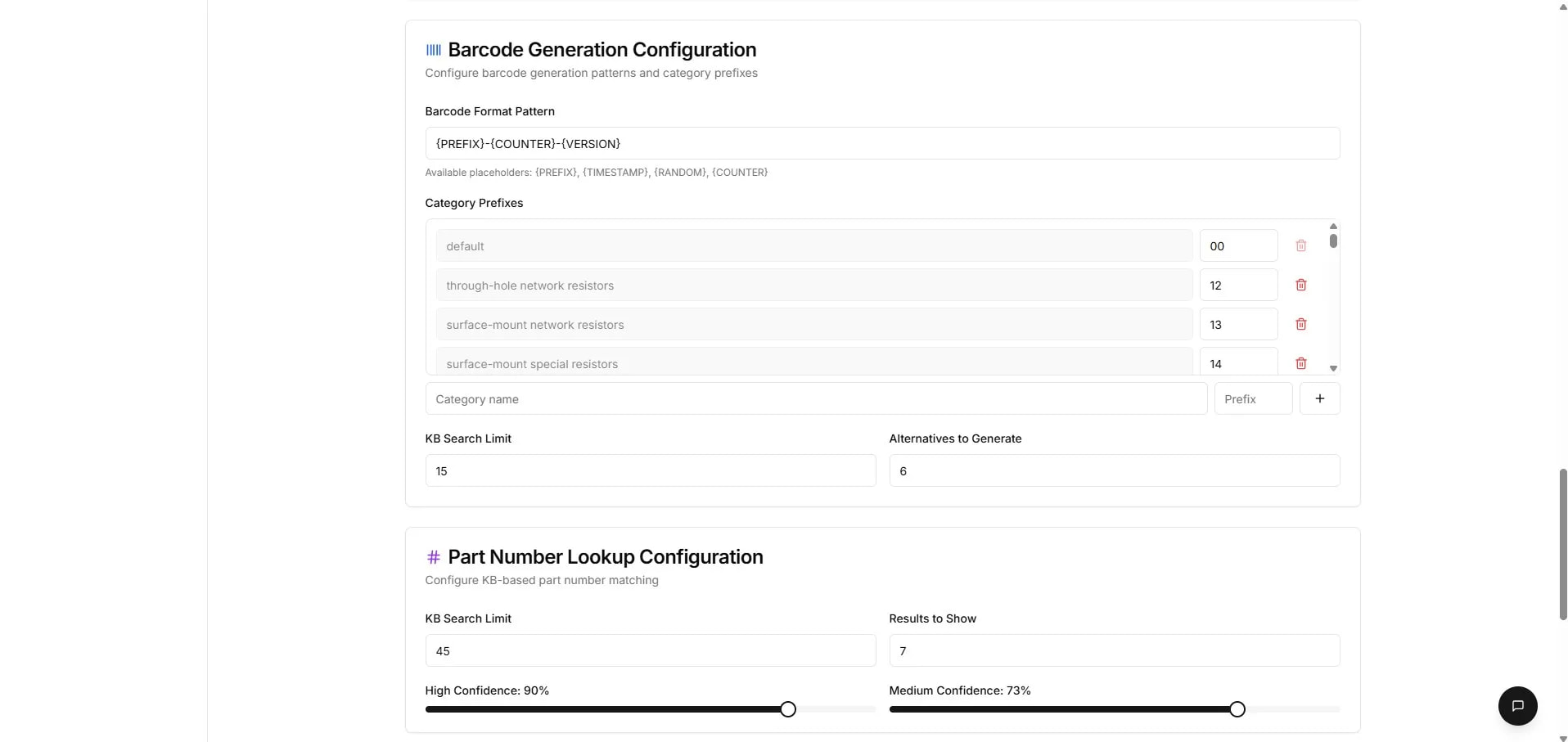Delete through-hole network resistors prefix
The height and width of the screenshot is (742, 1568).
(x=1300, y=285)
